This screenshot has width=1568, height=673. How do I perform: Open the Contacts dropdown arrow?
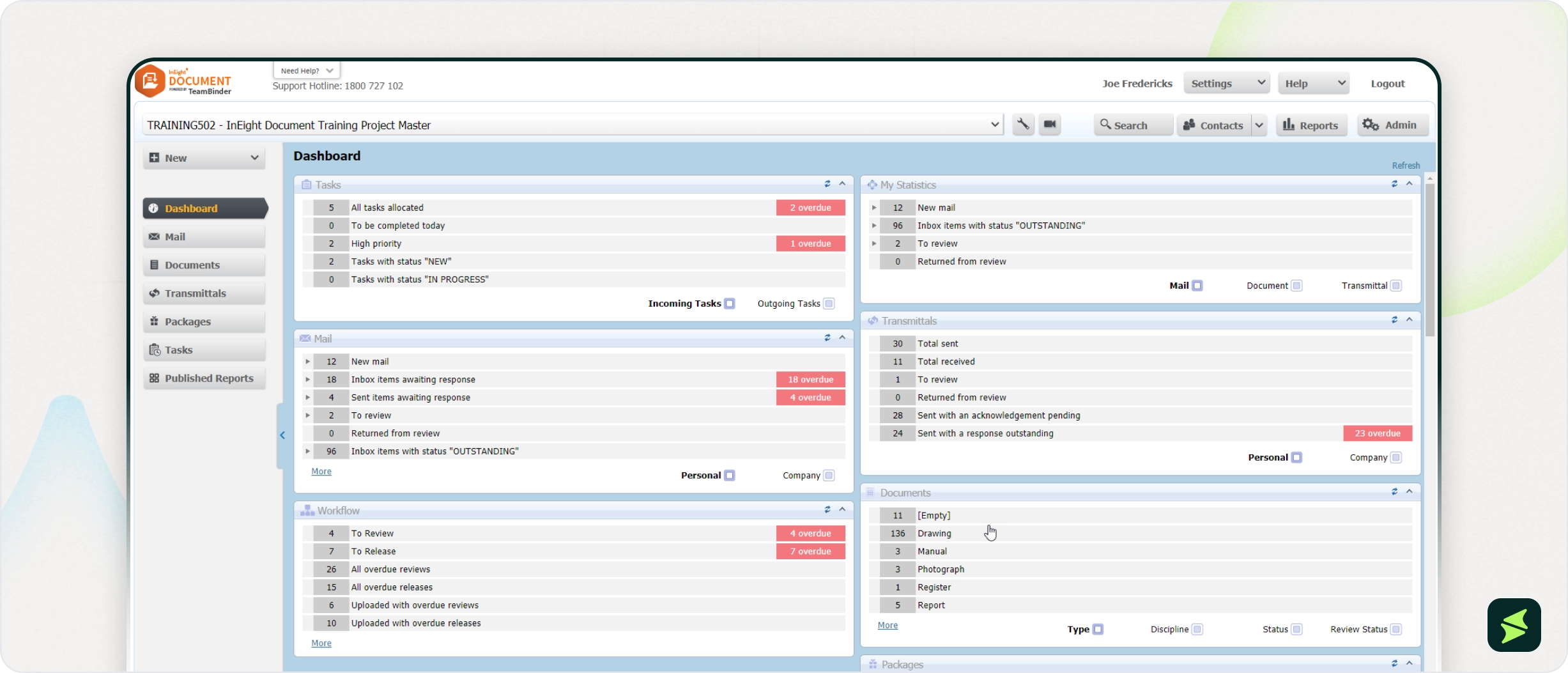point(1259,125)
